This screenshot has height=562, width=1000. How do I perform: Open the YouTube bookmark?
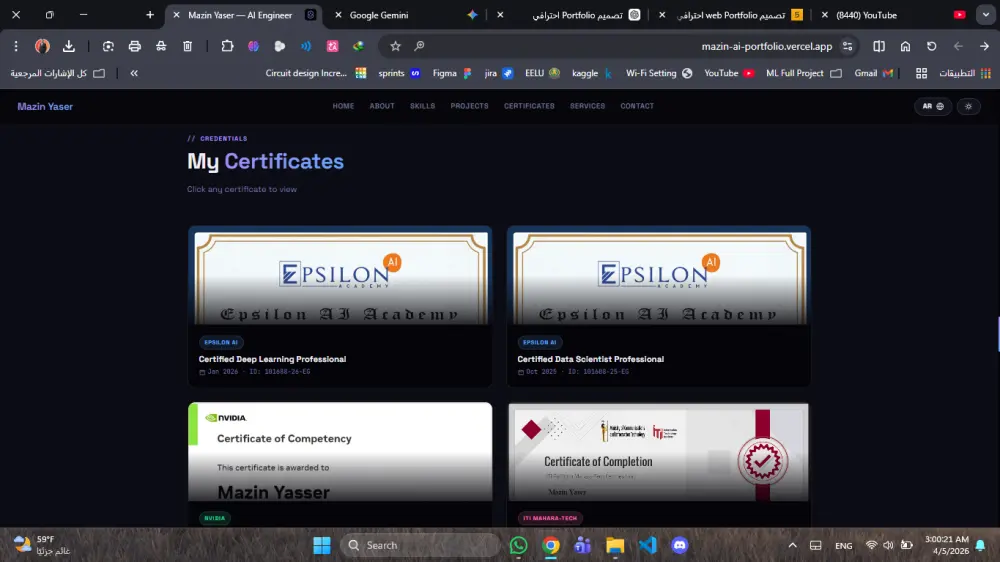tap(729, 73)
